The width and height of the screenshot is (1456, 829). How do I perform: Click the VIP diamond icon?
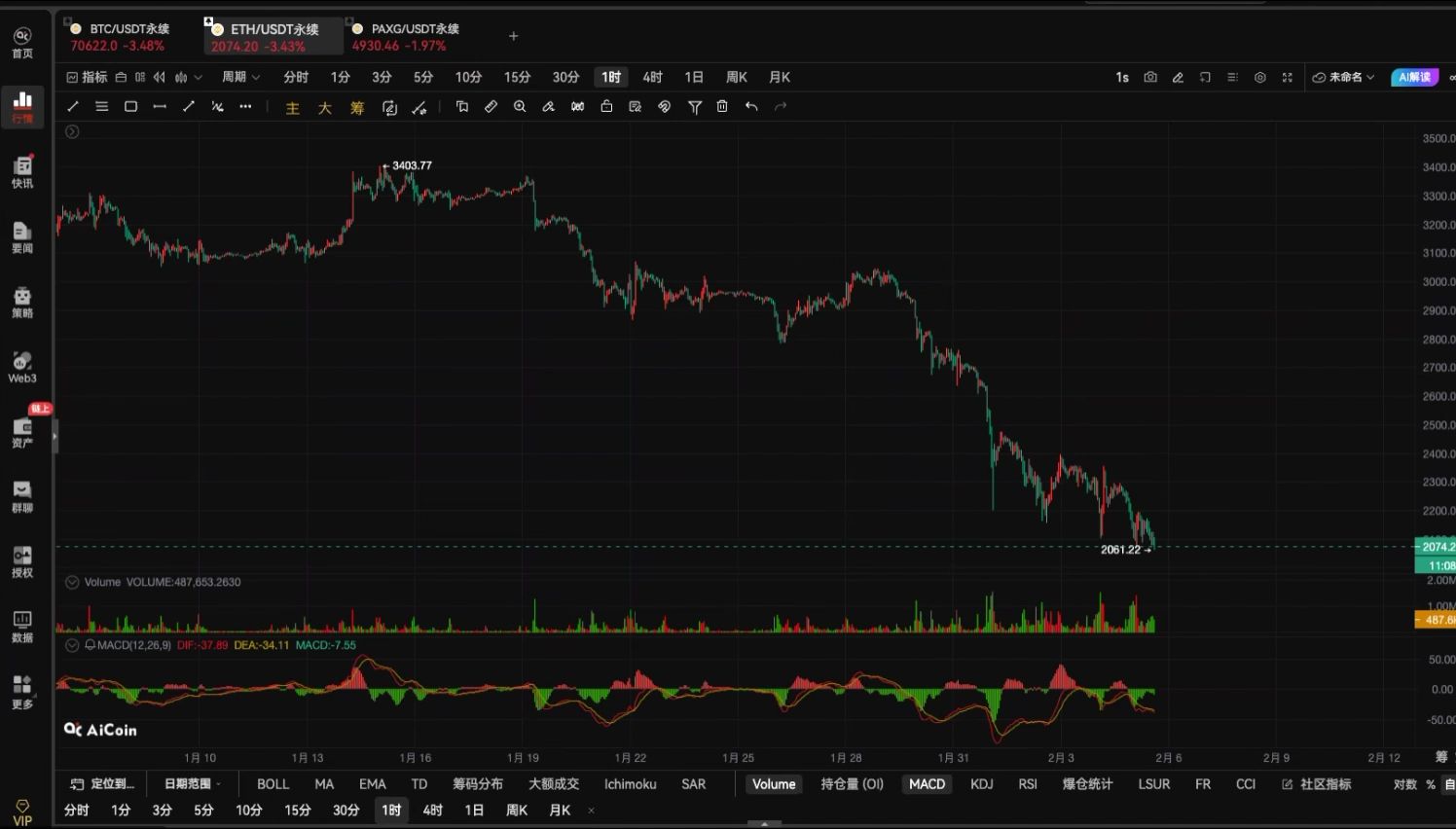pos(22,812)
